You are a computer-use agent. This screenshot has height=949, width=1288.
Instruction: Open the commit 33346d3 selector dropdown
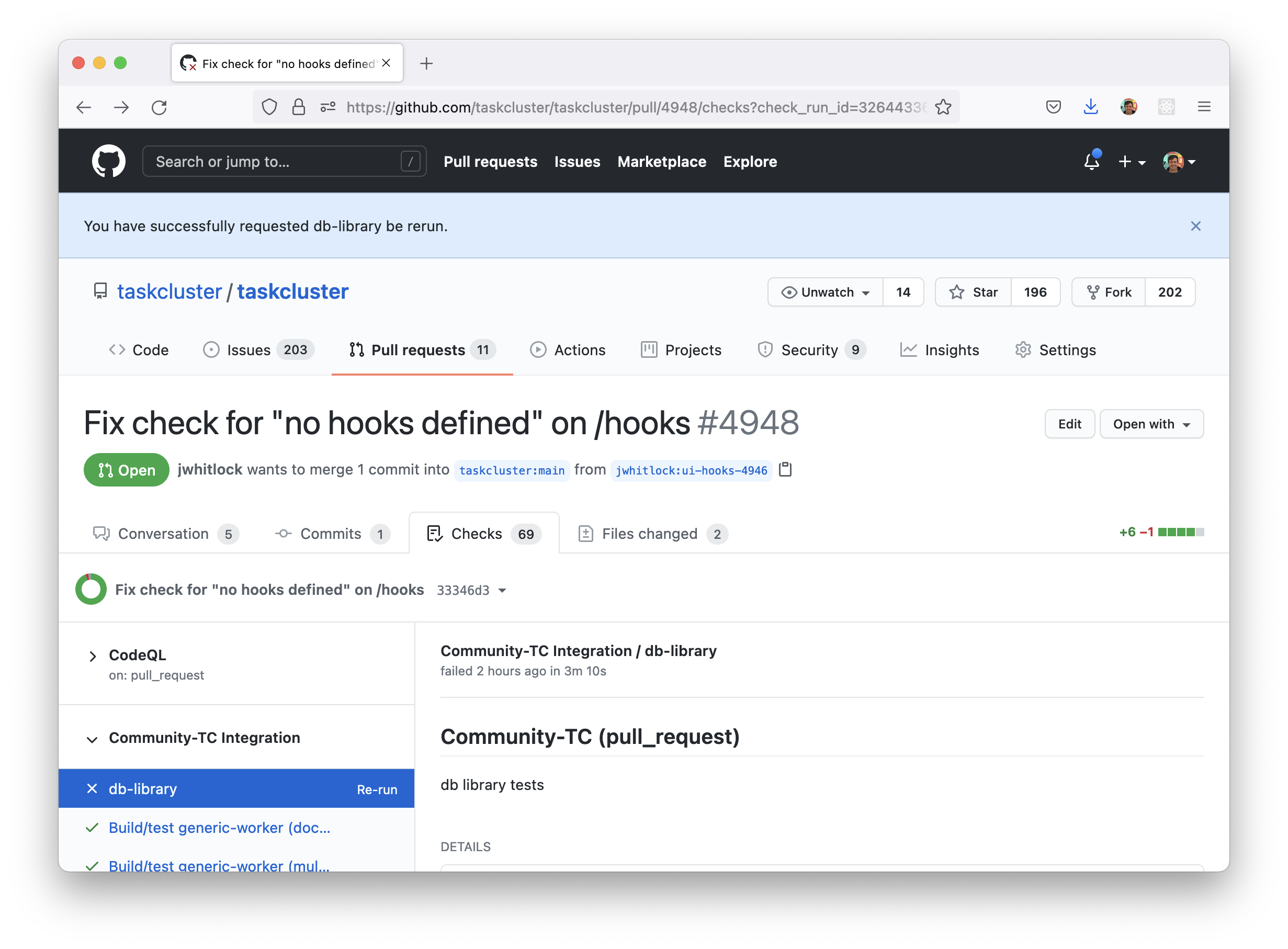pos(502,590)
